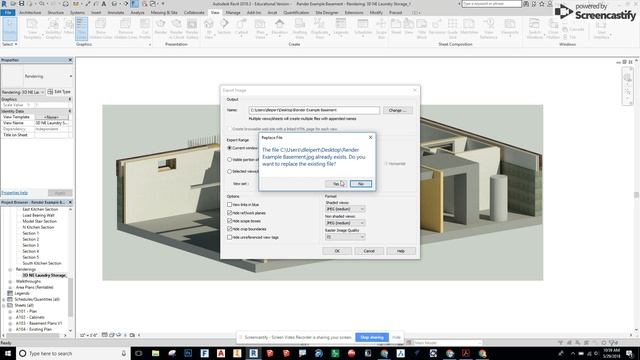The image size is (640, 360).
Task: Click Title Block ribbon icon
Action: tap(422, 29)
